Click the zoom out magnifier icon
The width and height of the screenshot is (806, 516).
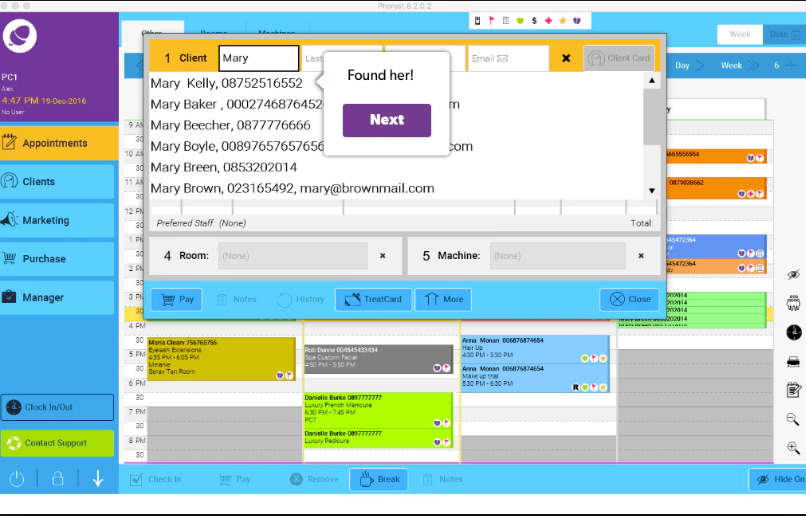click(793, 419)
